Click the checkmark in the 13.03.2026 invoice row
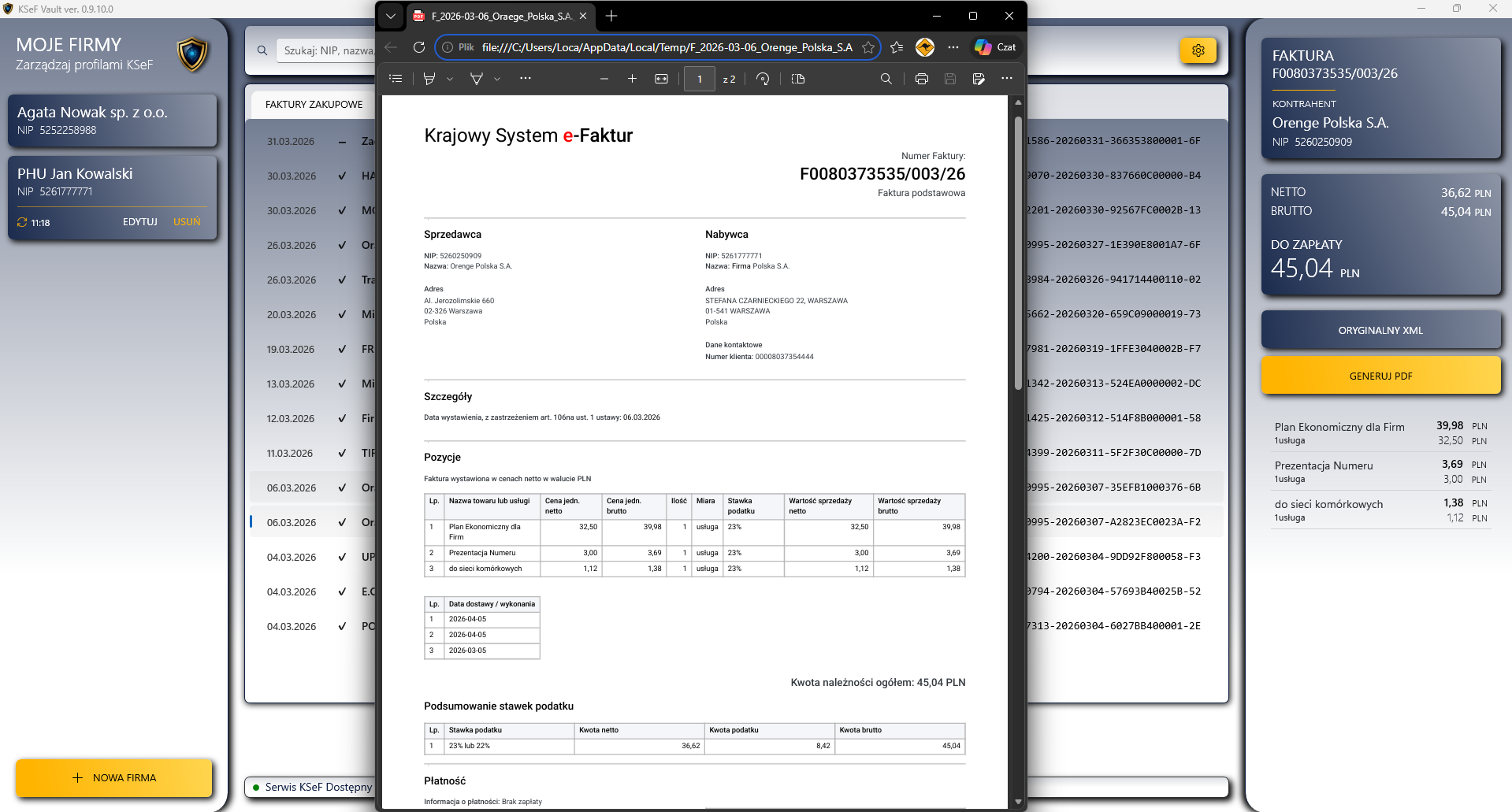This screenshot has width=1512, height=812. point(342,384)
